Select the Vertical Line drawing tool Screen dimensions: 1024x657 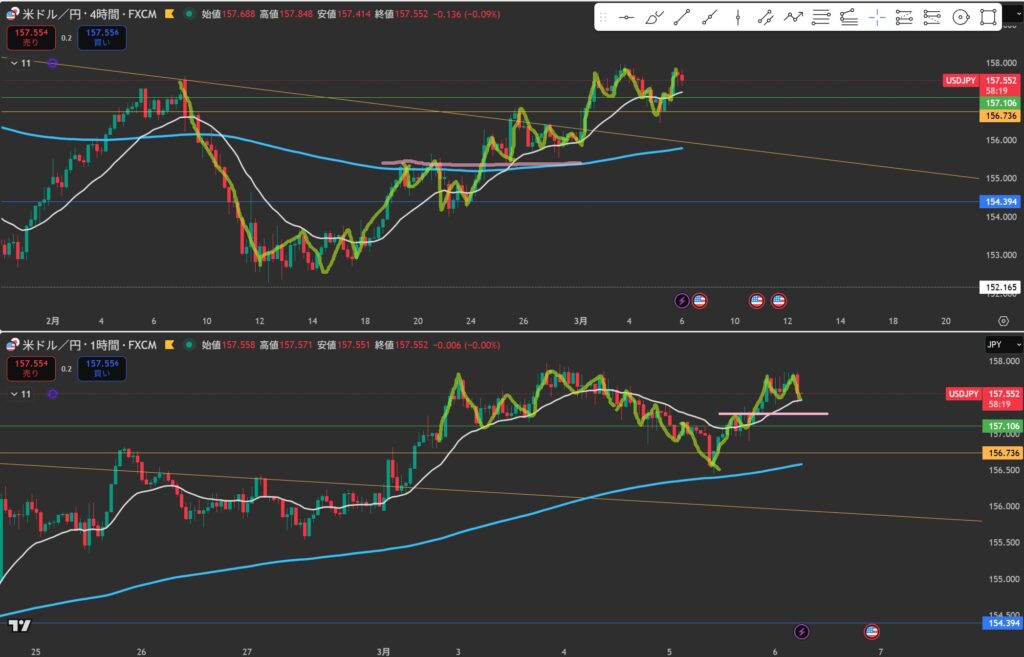737,17
